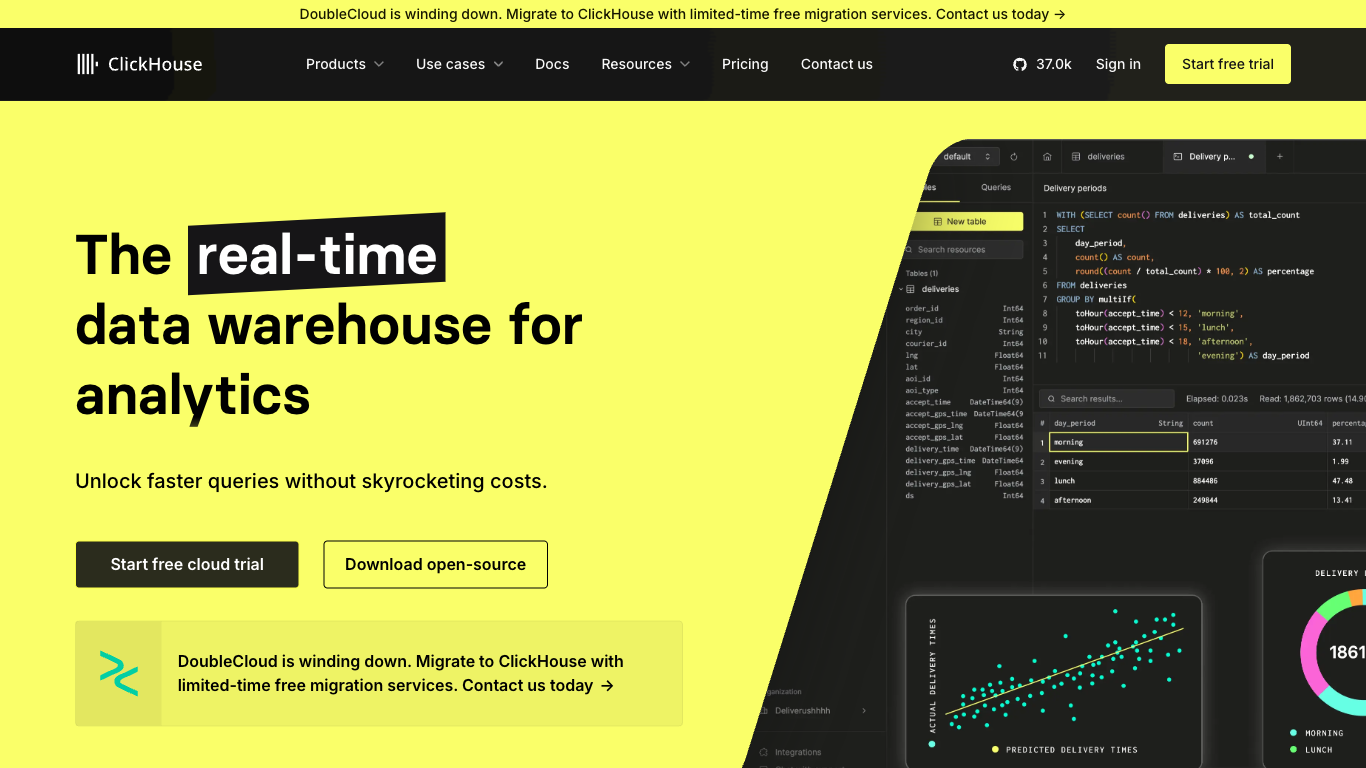Select the order_id column row
The width and height of the screenshot is (1366, 768).
pyautogui.click(x=964, y=308)
